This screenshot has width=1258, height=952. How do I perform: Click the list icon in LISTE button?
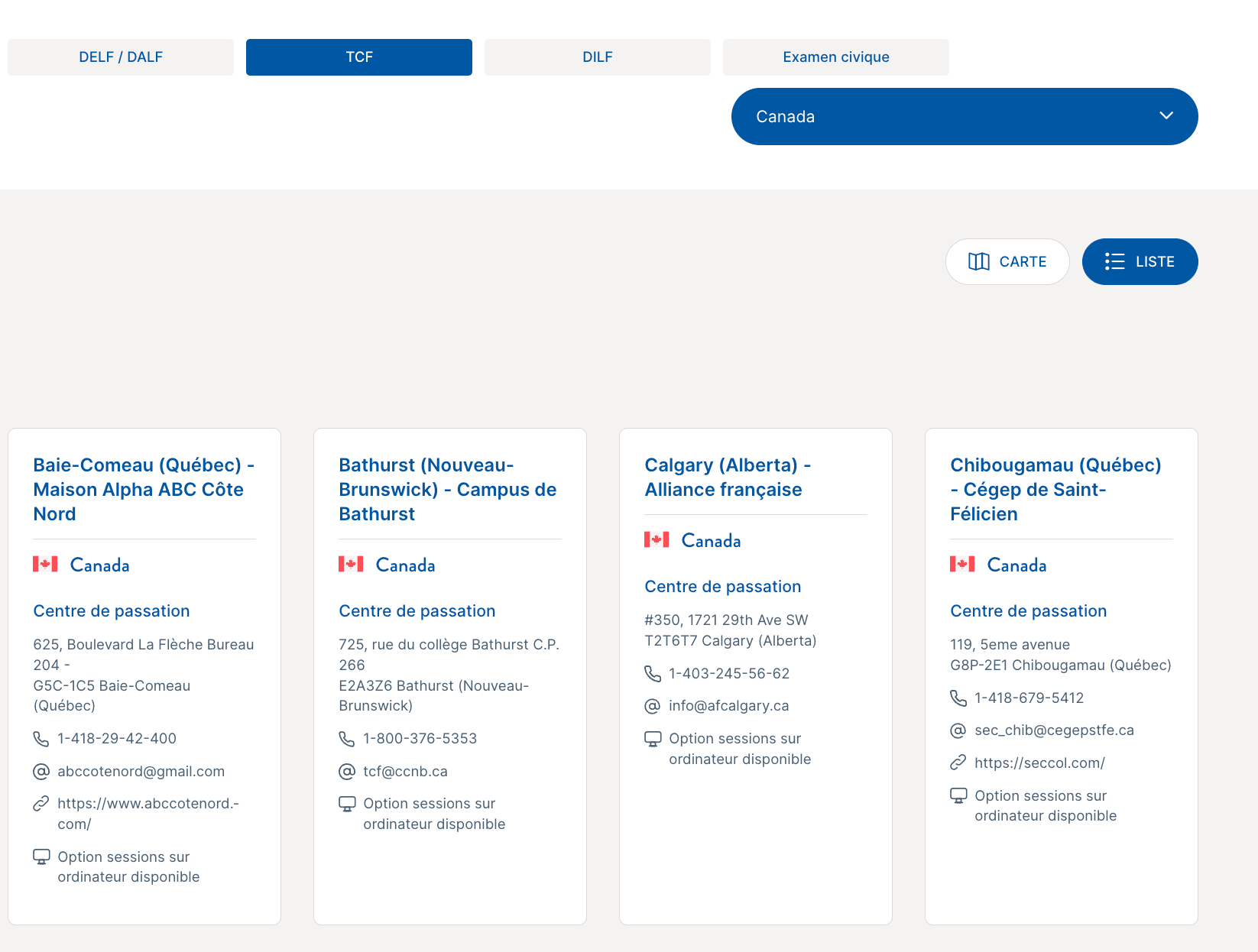(1115, 261)
